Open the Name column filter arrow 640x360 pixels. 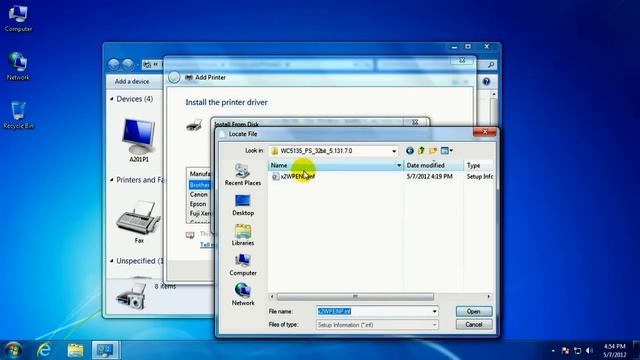[x=399, y=165]
